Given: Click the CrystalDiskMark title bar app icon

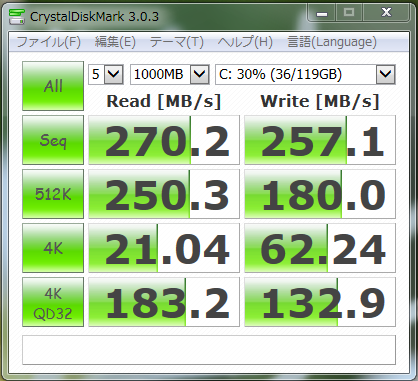Looking at the screenshot, I should click(17, 16).
